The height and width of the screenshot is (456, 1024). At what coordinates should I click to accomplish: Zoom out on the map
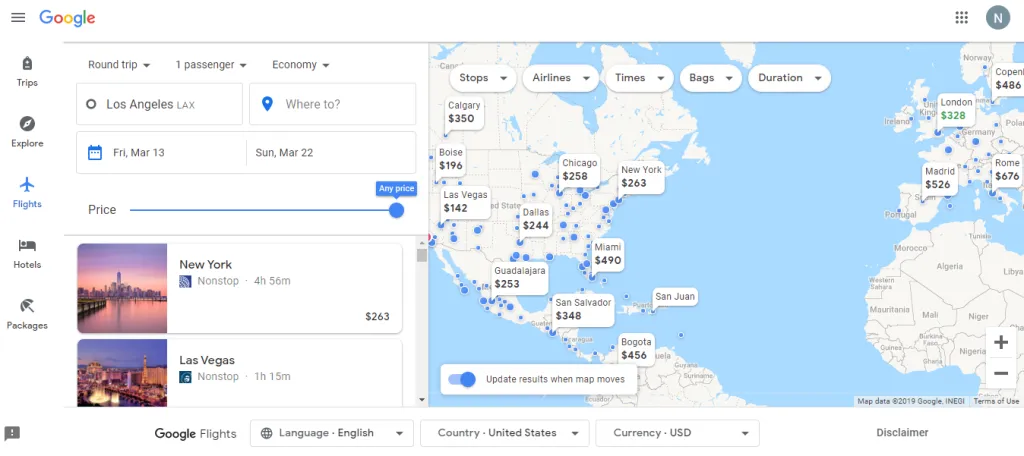pos(1000,374)
